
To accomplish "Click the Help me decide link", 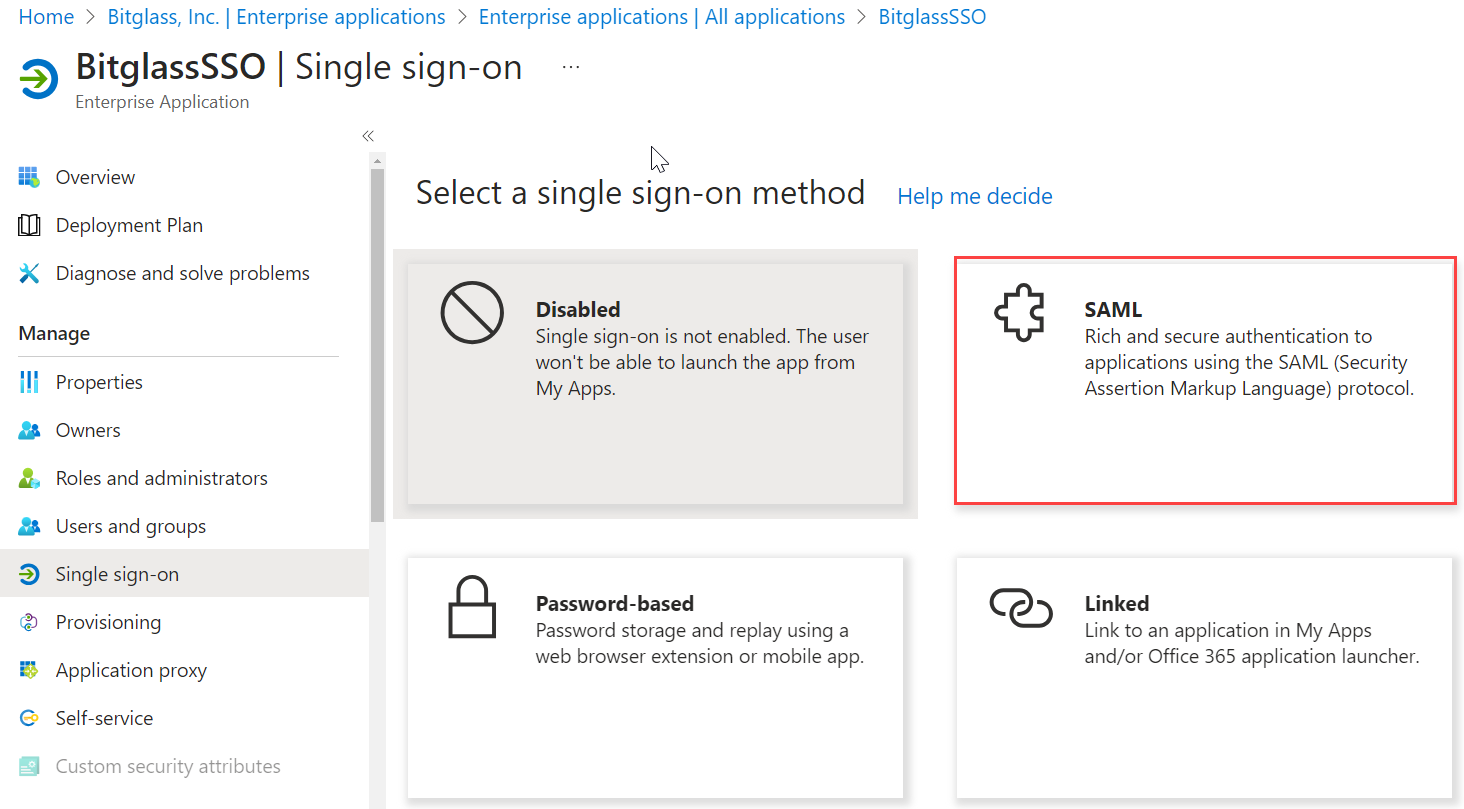I will pos(974,196).
